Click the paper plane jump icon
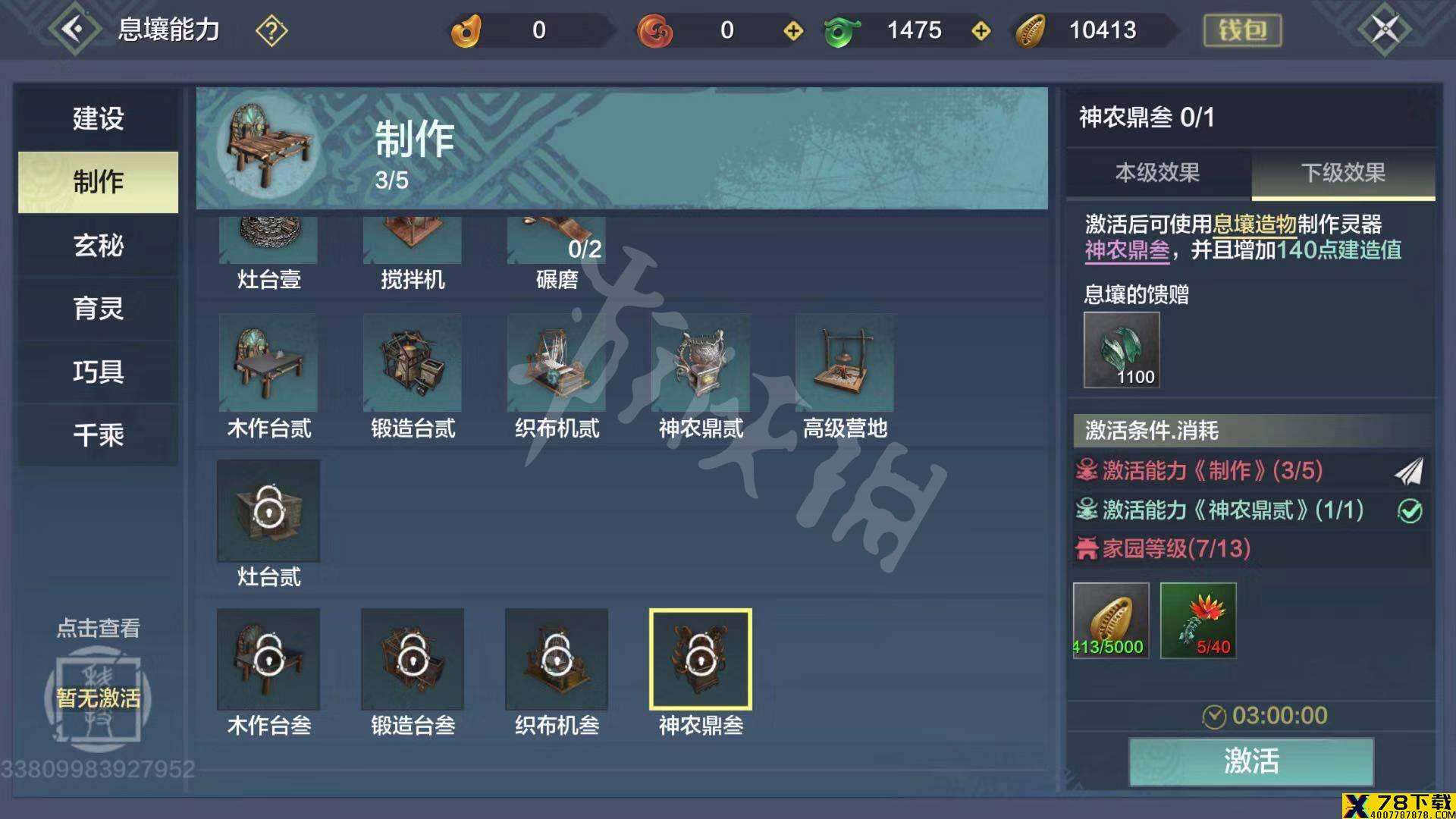This screenshot has width=1456, height=819. pyautogui.click(x=1409, y=471)
